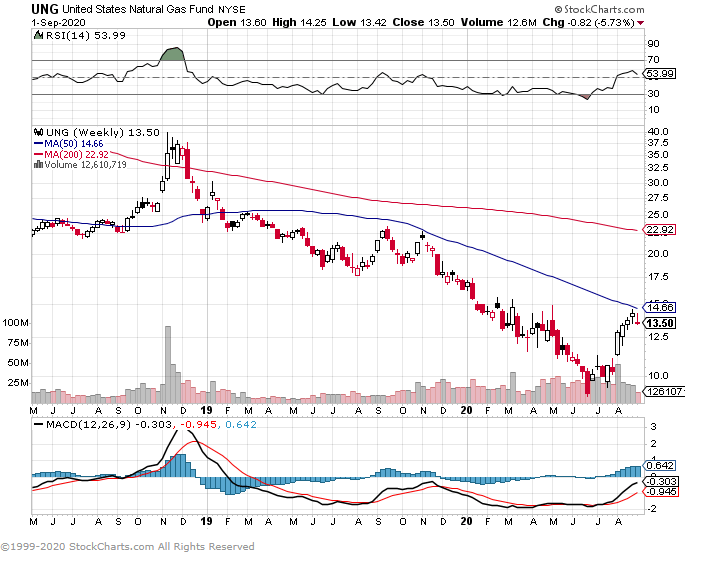Click the MA(50) 14.66 legend text
The width and height of the screenshot is (702, 564).
[73, 144]
